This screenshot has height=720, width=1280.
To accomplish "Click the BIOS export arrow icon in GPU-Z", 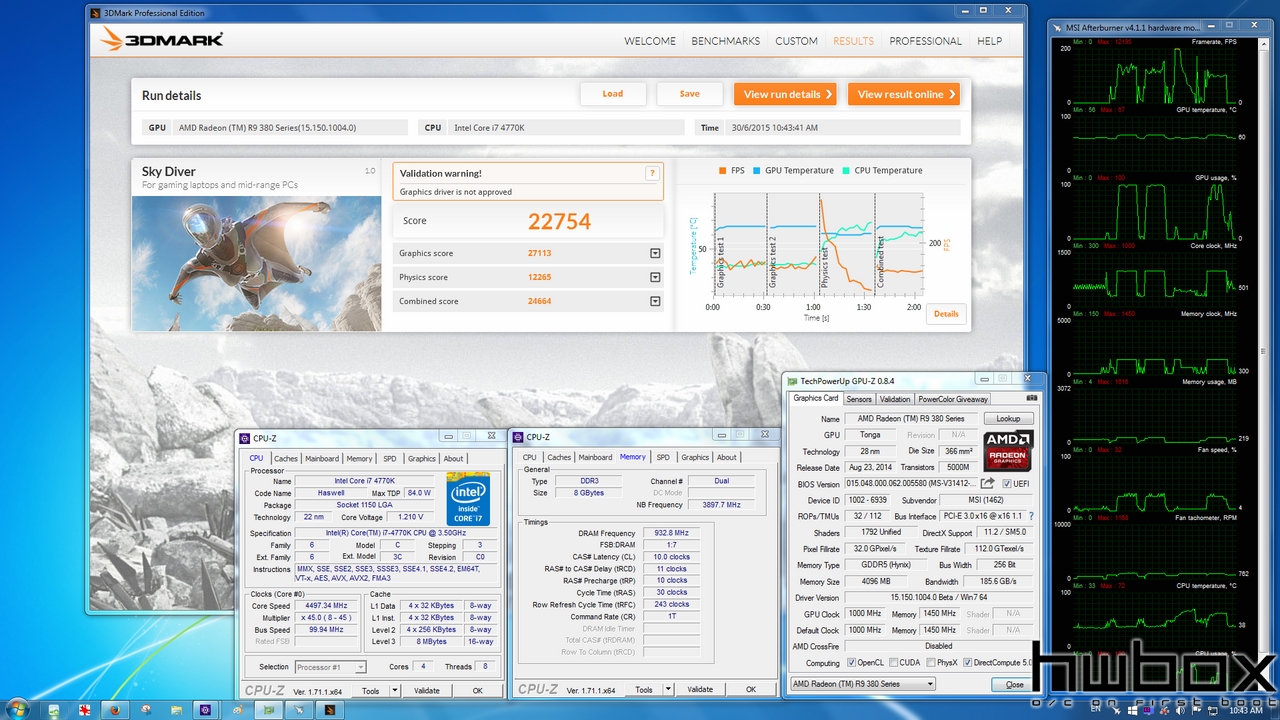I will (987, 484).
